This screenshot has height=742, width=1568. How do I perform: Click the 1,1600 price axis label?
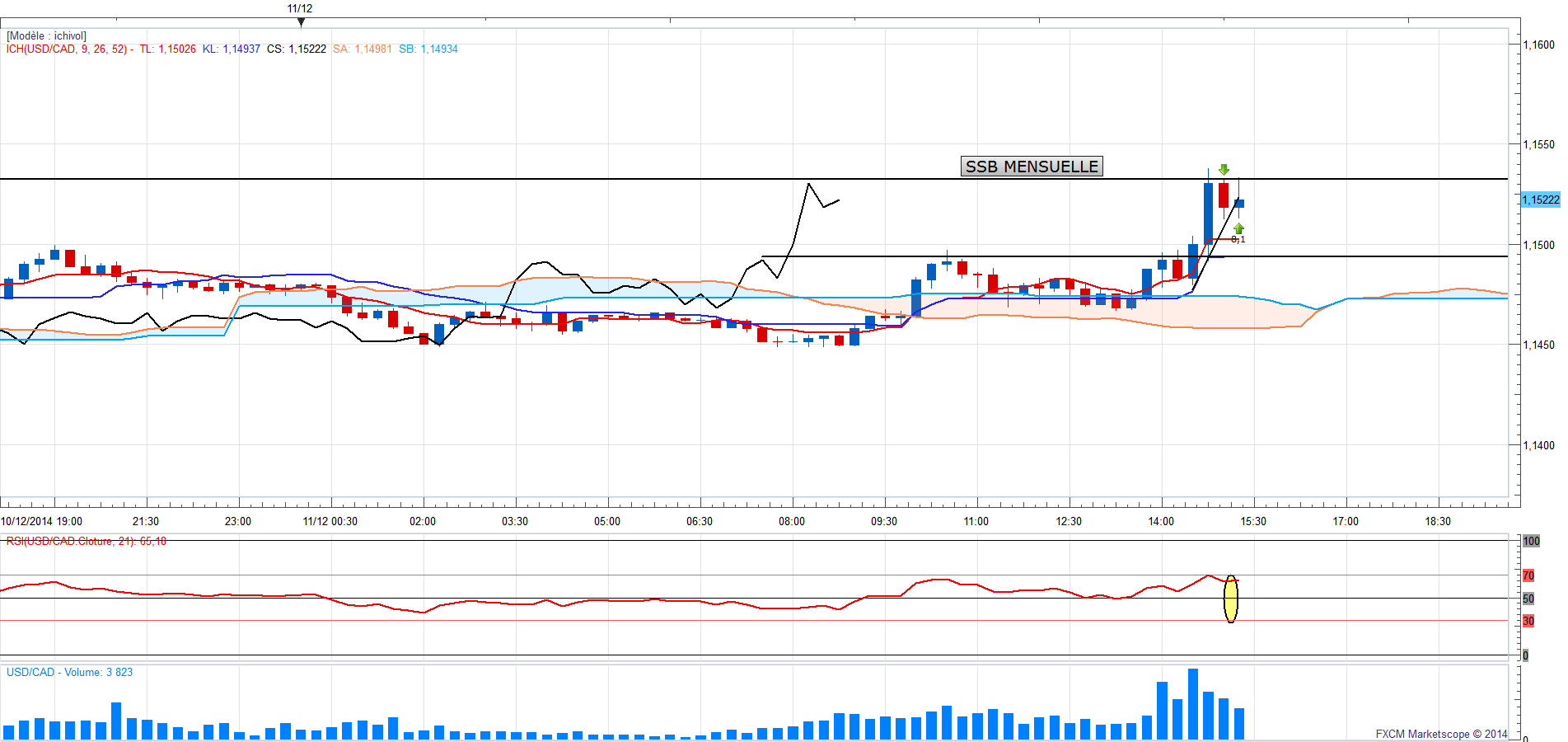1539,45
